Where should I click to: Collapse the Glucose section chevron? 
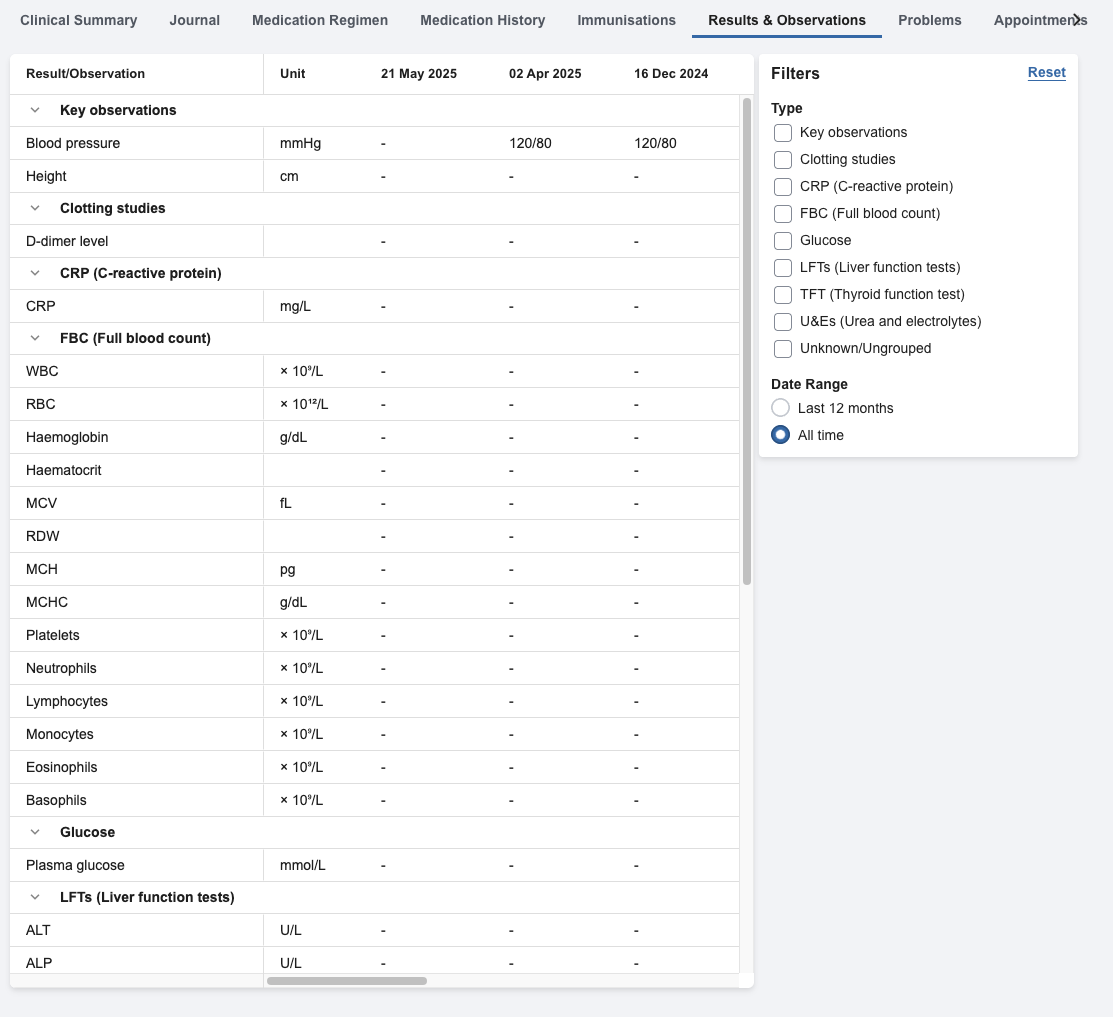pos(36,832)
